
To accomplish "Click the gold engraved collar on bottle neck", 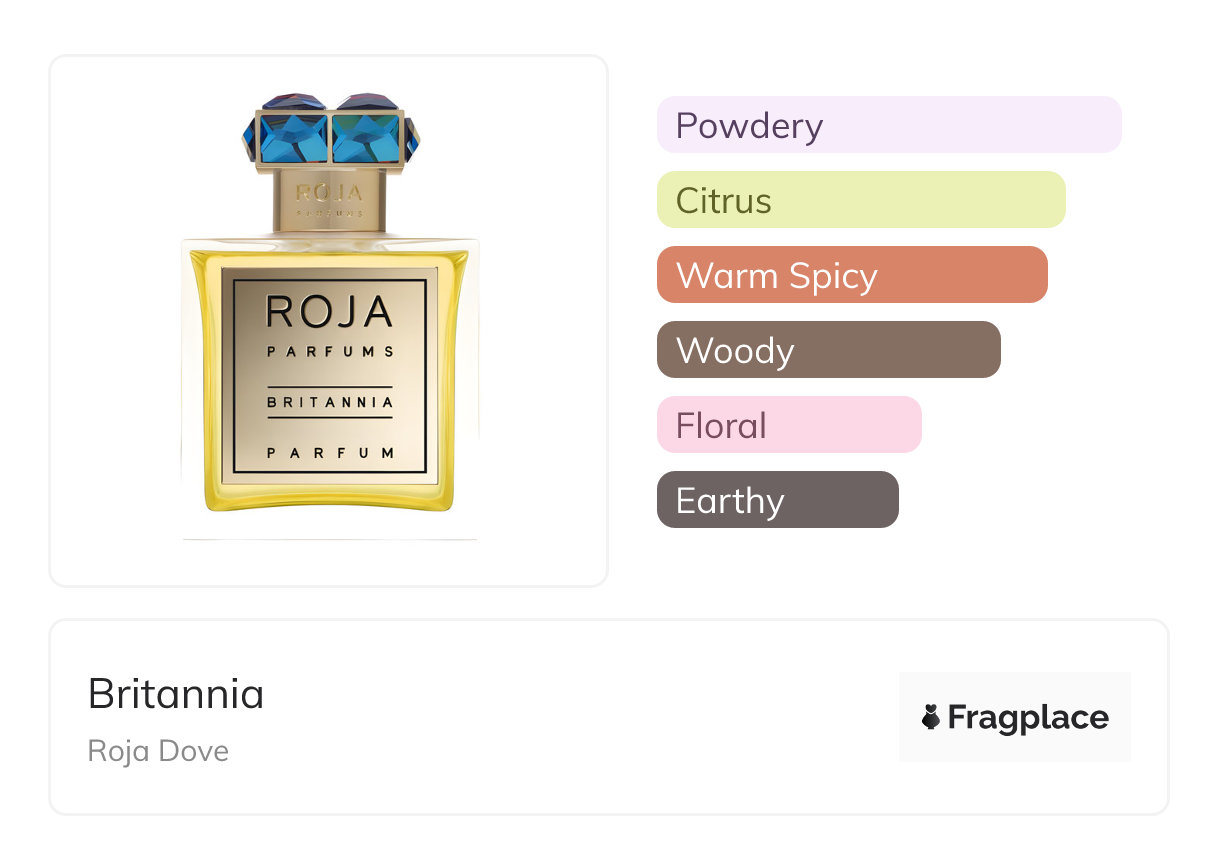I will (x=329, y=198).
